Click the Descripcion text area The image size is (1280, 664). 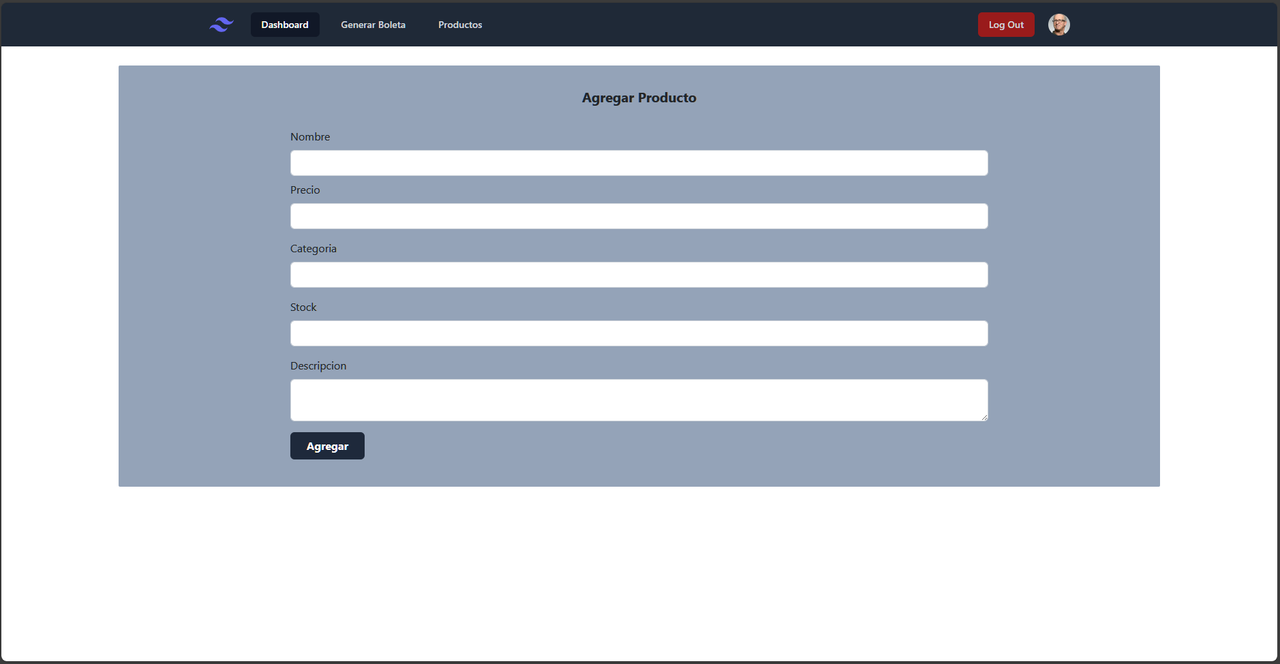639,399
